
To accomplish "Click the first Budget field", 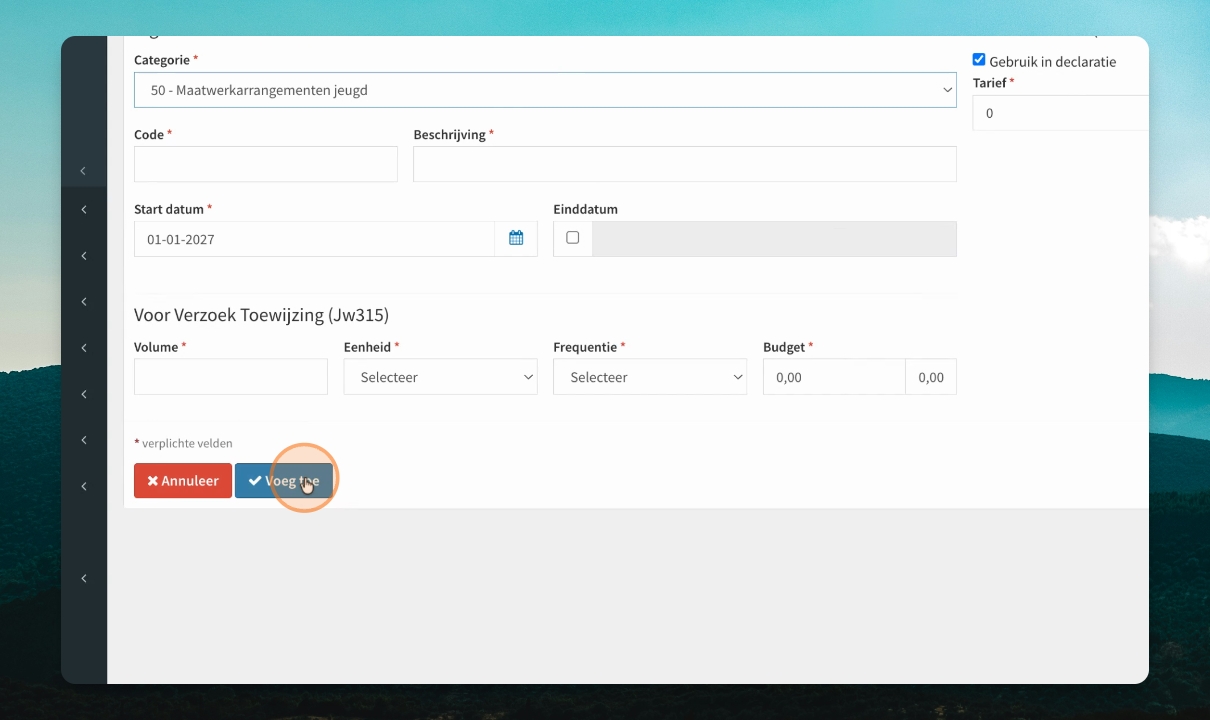I will [834, 377].
